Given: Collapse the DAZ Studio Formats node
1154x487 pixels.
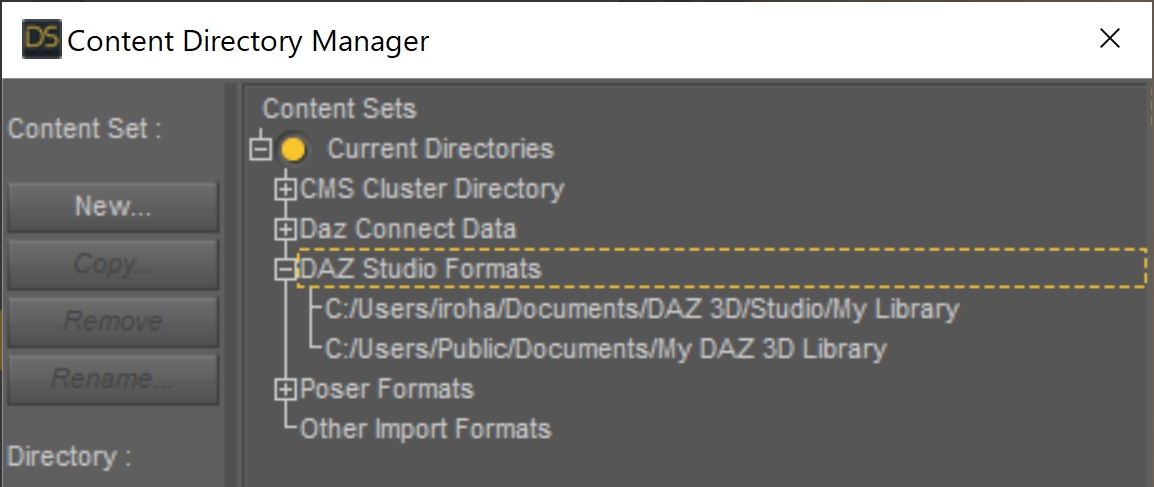Looking at the screenshot, I should [285, 270].
